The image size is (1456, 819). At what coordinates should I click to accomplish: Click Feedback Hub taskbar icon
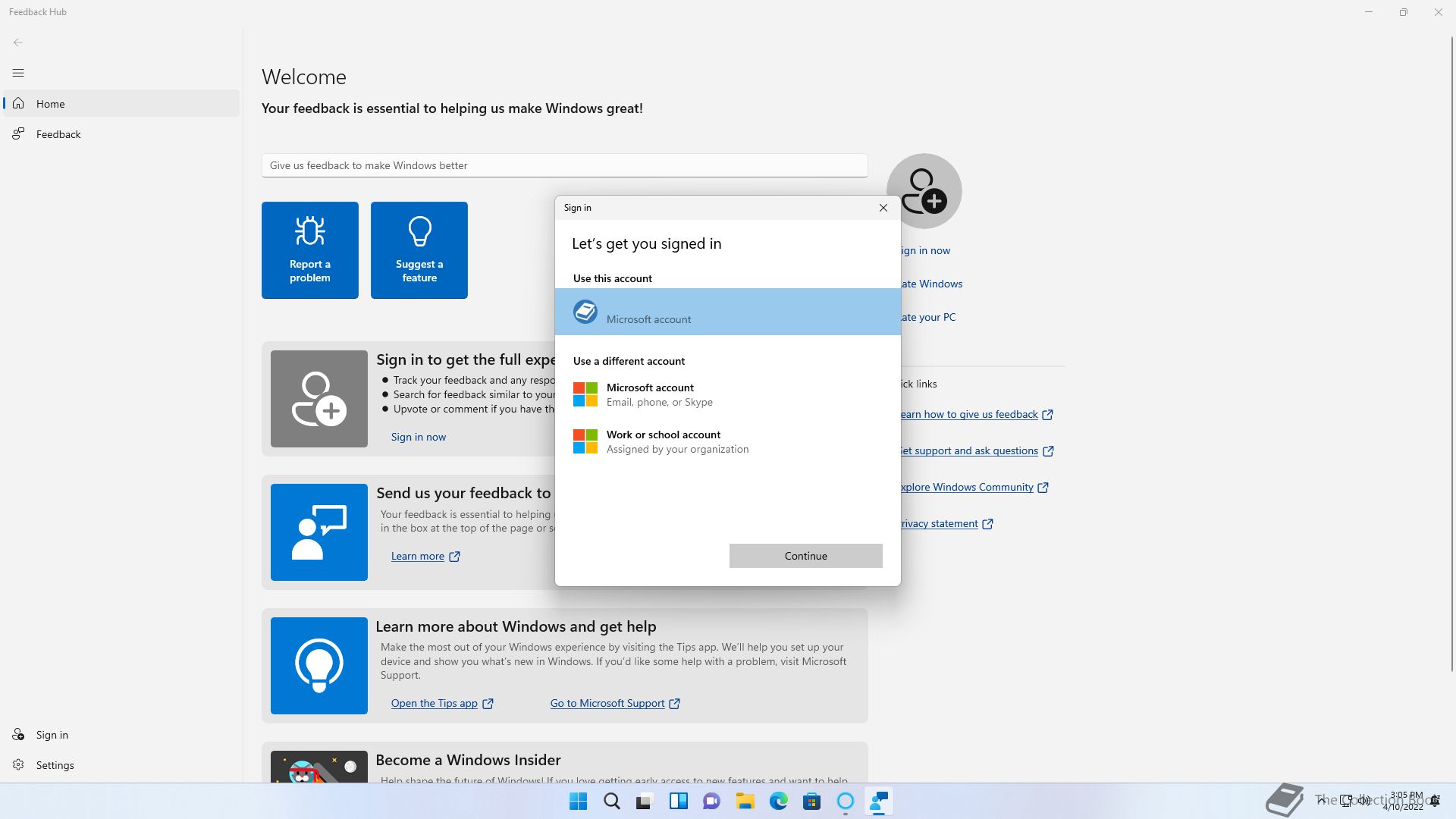878,802
